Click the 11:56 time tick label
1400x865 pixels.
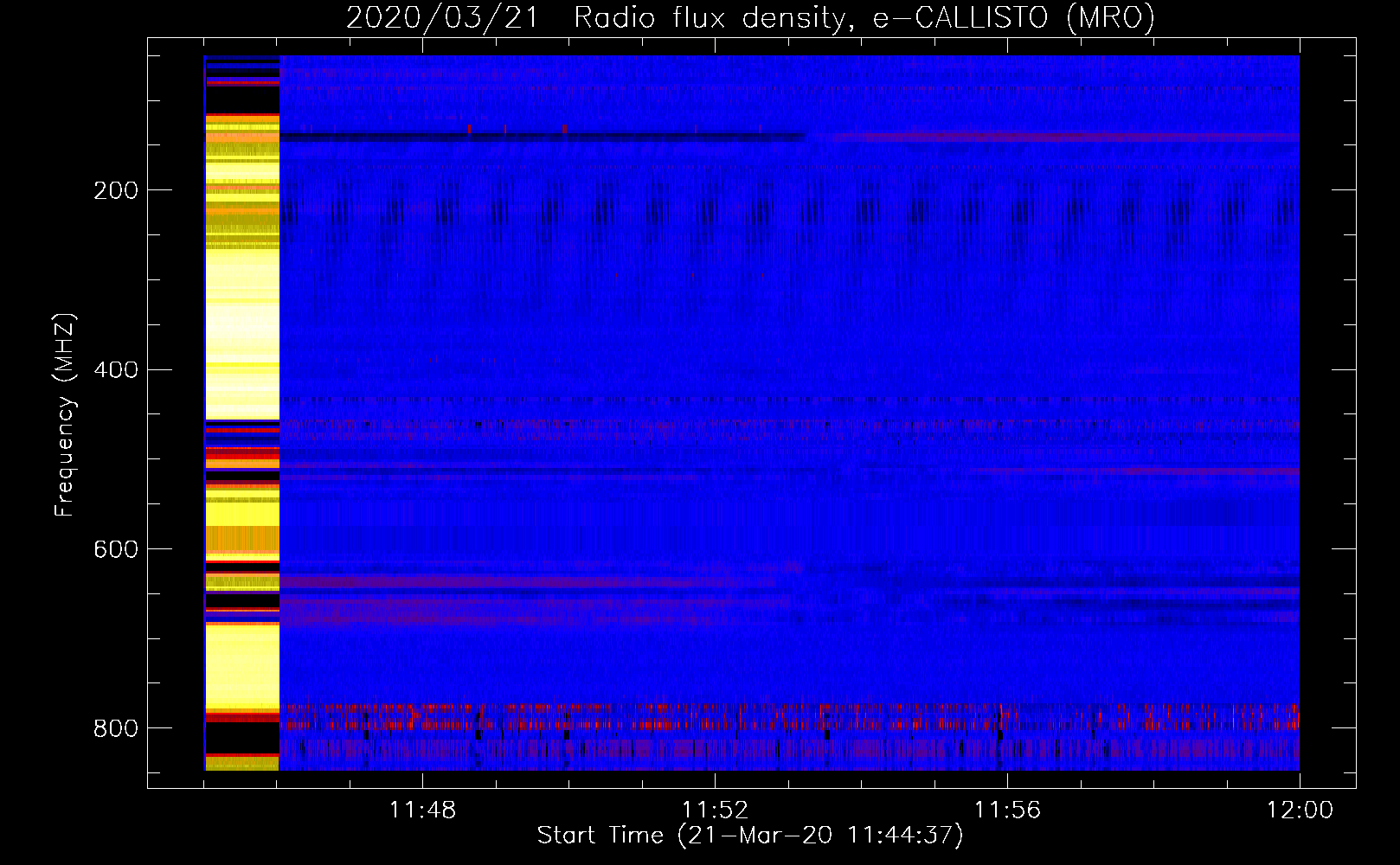[1007, 811]
